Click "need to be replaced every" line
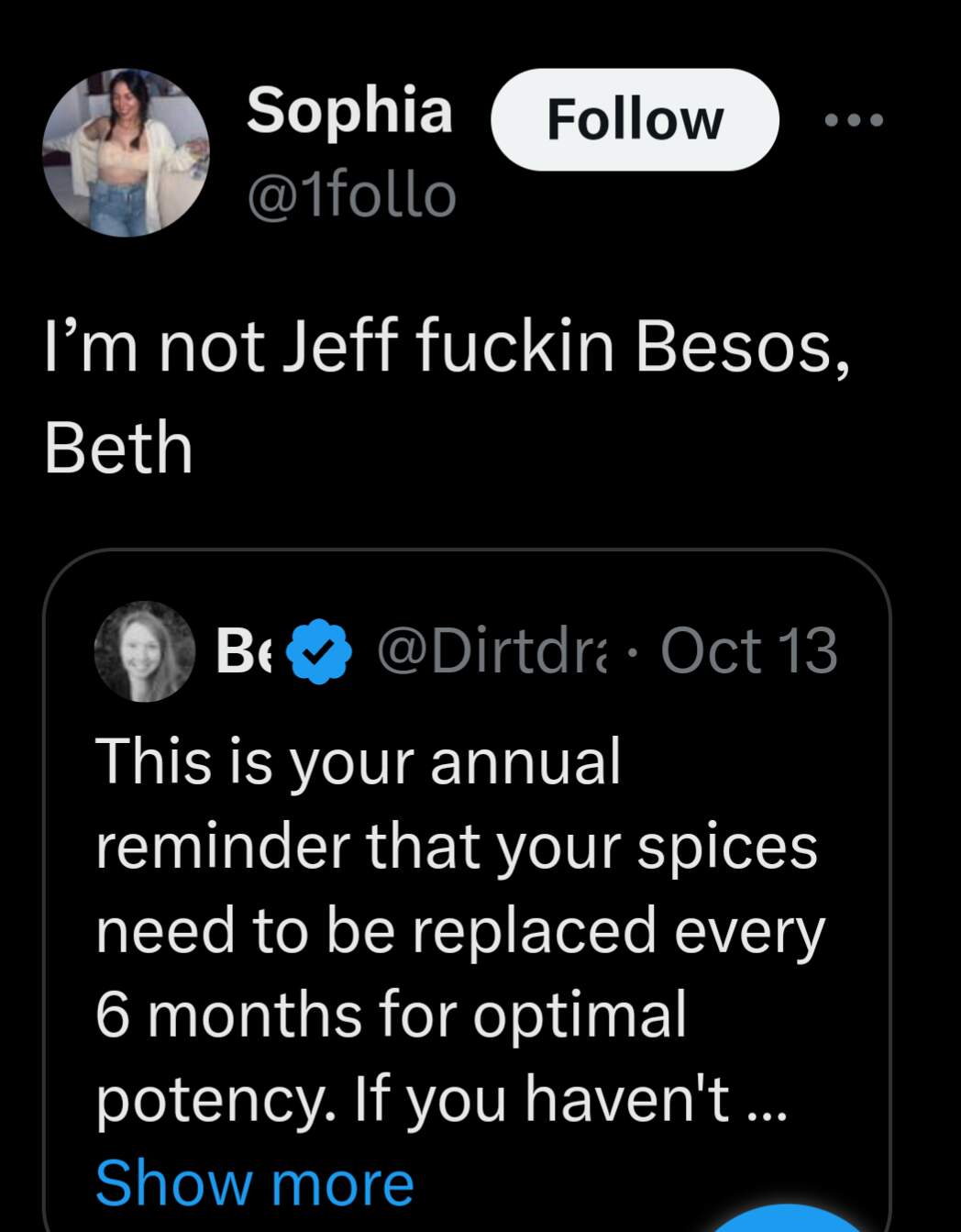 click(x=460, y=930)
